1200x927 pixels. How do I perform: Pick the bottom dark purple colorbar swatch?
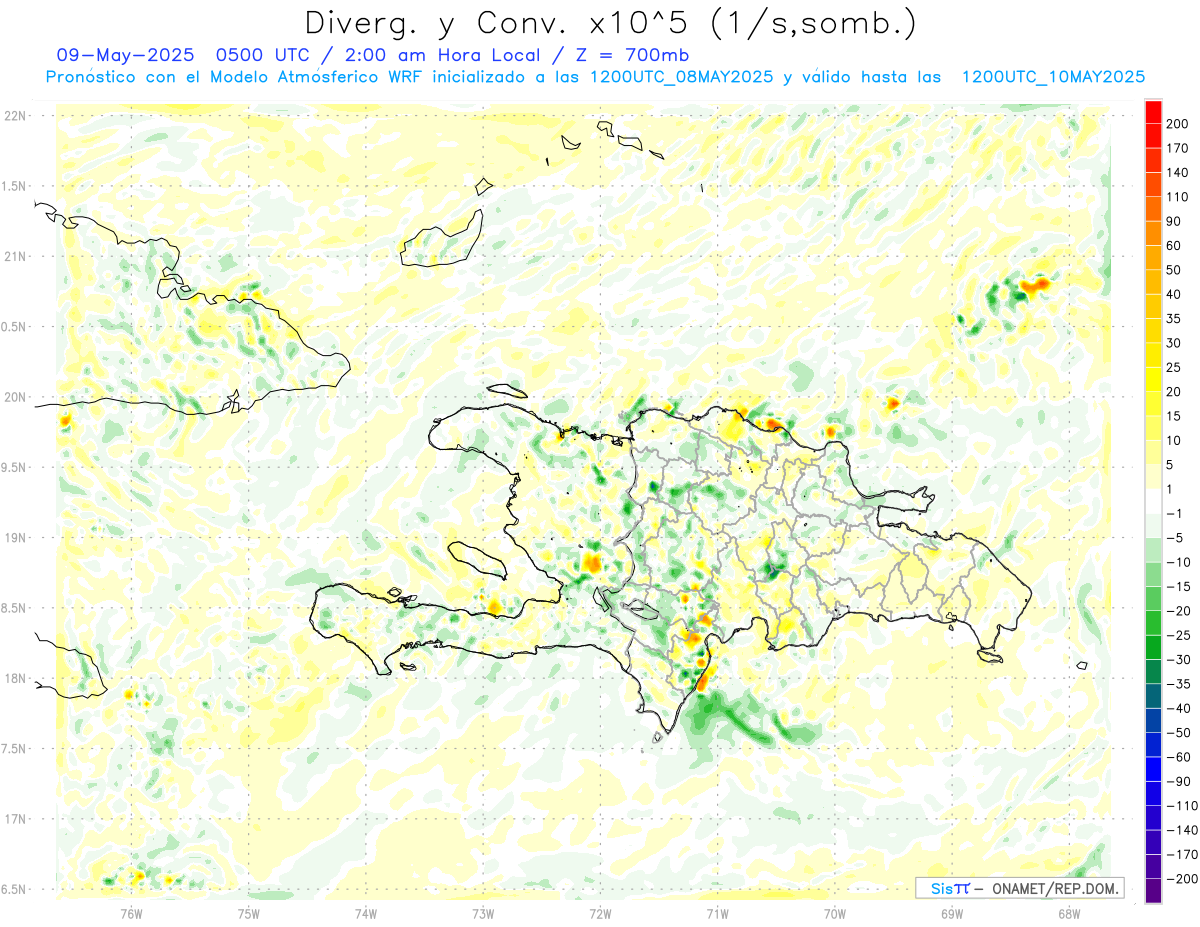coord(1153,891)
